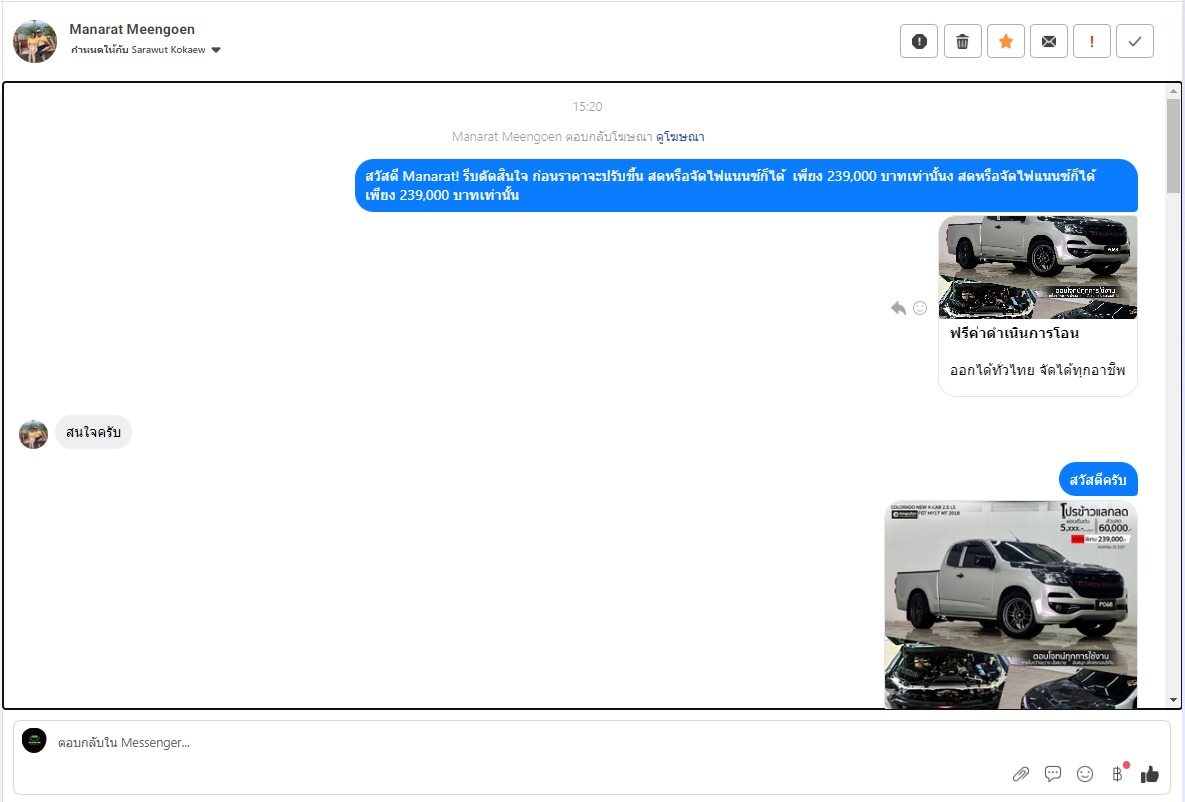Click ออกได้ทั่วไทย จัดได้ทุกอาชีพ card text
The image size is (1185, 802).
(1038, 370)
